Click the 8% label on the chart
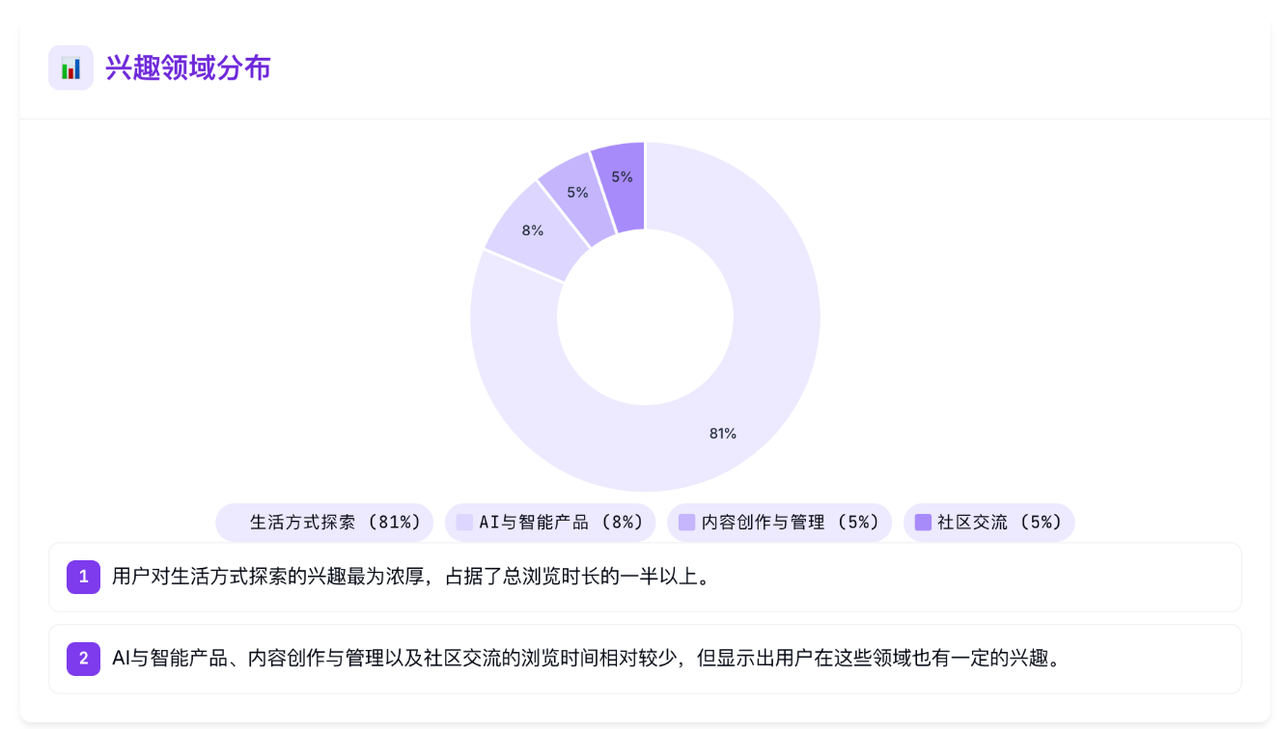1280x729 pixels. coord(533,230)
